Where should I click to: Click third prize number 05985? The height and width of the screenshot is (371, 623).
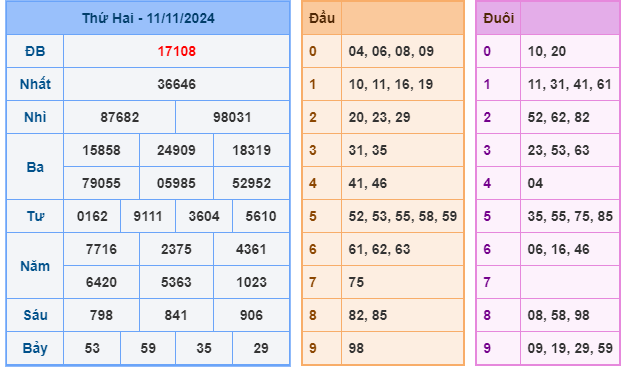(176, 183)
